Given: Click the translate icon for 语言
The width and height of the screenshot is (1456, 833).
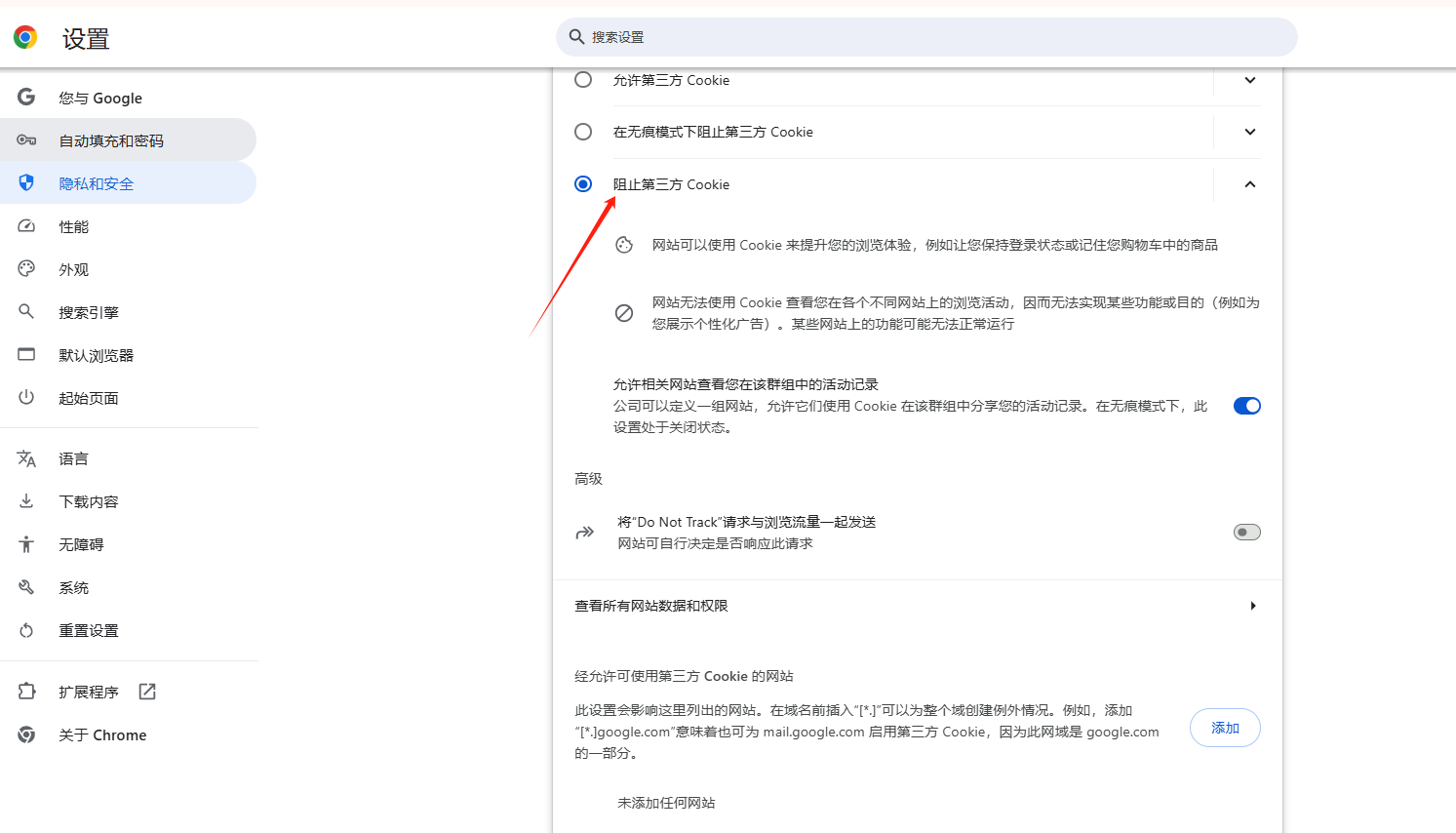Looking at the screenshot, I should point(26,458).
